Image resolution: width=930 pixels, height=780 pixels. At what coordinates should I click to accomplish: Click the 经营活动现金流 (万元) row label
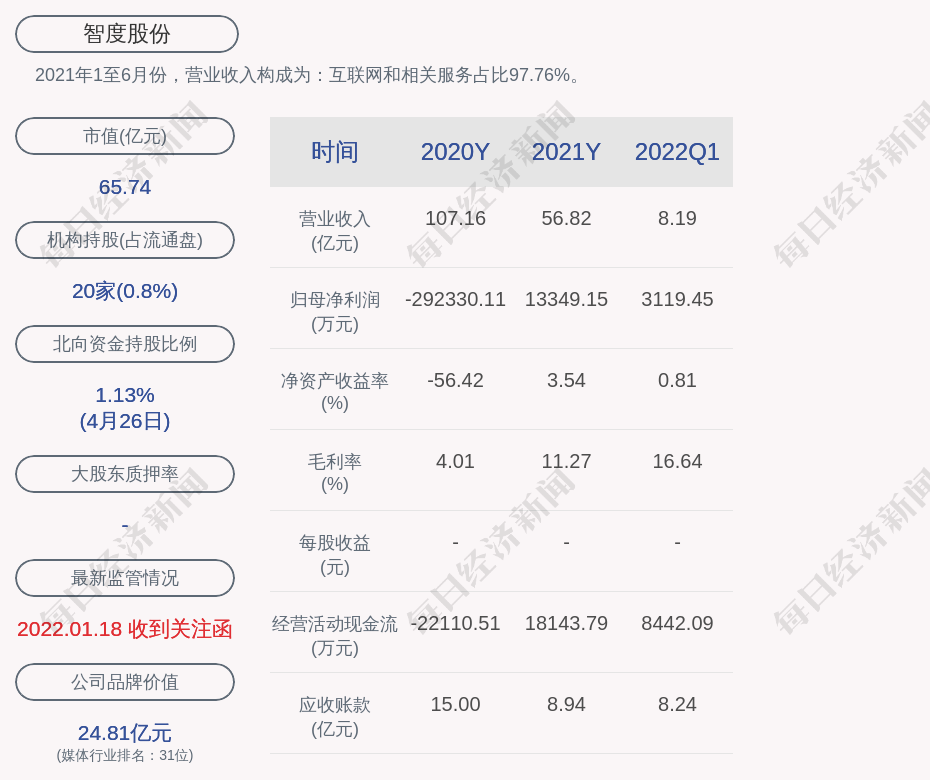click(x=335, y=636)
